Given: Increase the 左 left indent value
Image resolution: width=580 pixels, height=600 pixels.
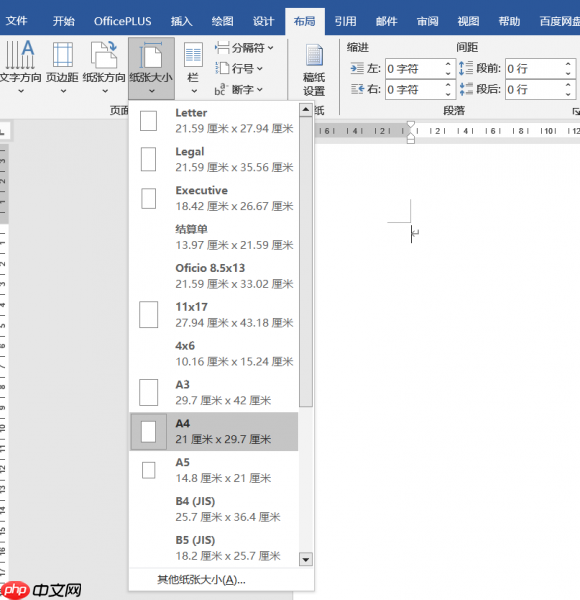Looking at the screenshot, I should click(x=448, y=64).
